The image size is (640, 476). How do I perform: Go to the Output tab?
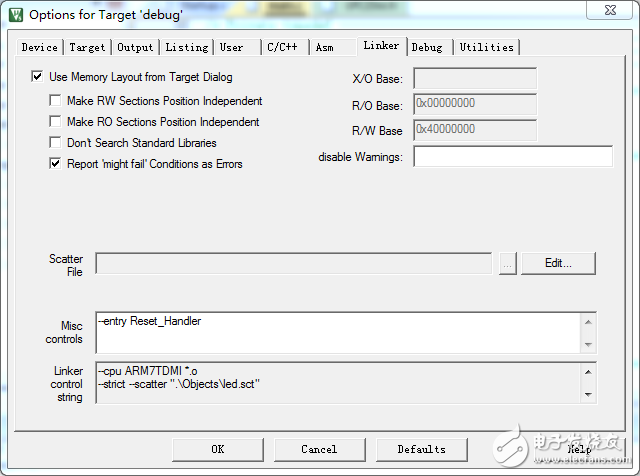[x=135, y=47]
